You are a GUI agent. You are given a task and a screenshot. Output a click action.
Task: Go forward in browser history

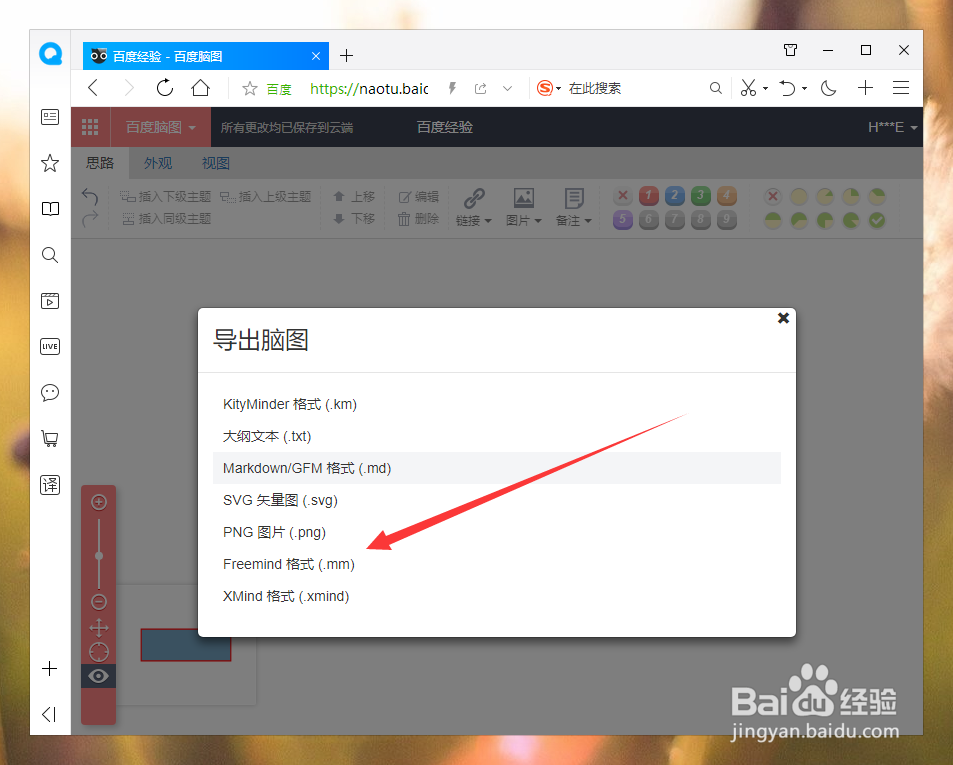click(x=129, y=88)
